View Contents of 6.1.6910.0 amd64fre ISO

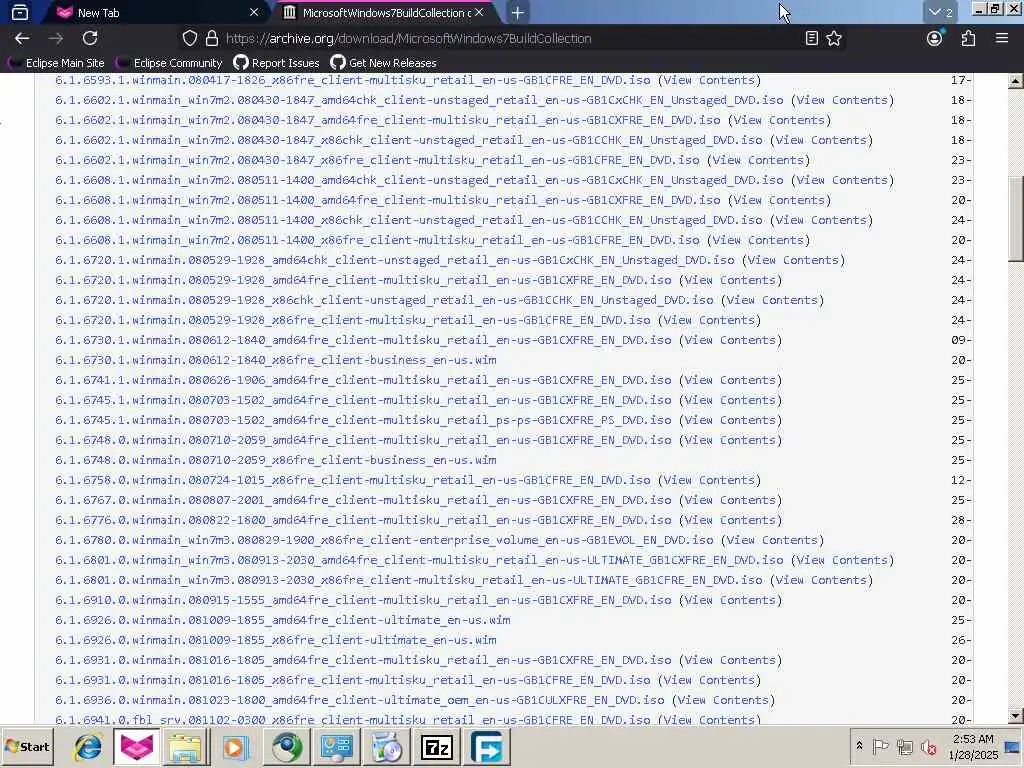coord(731,600)
